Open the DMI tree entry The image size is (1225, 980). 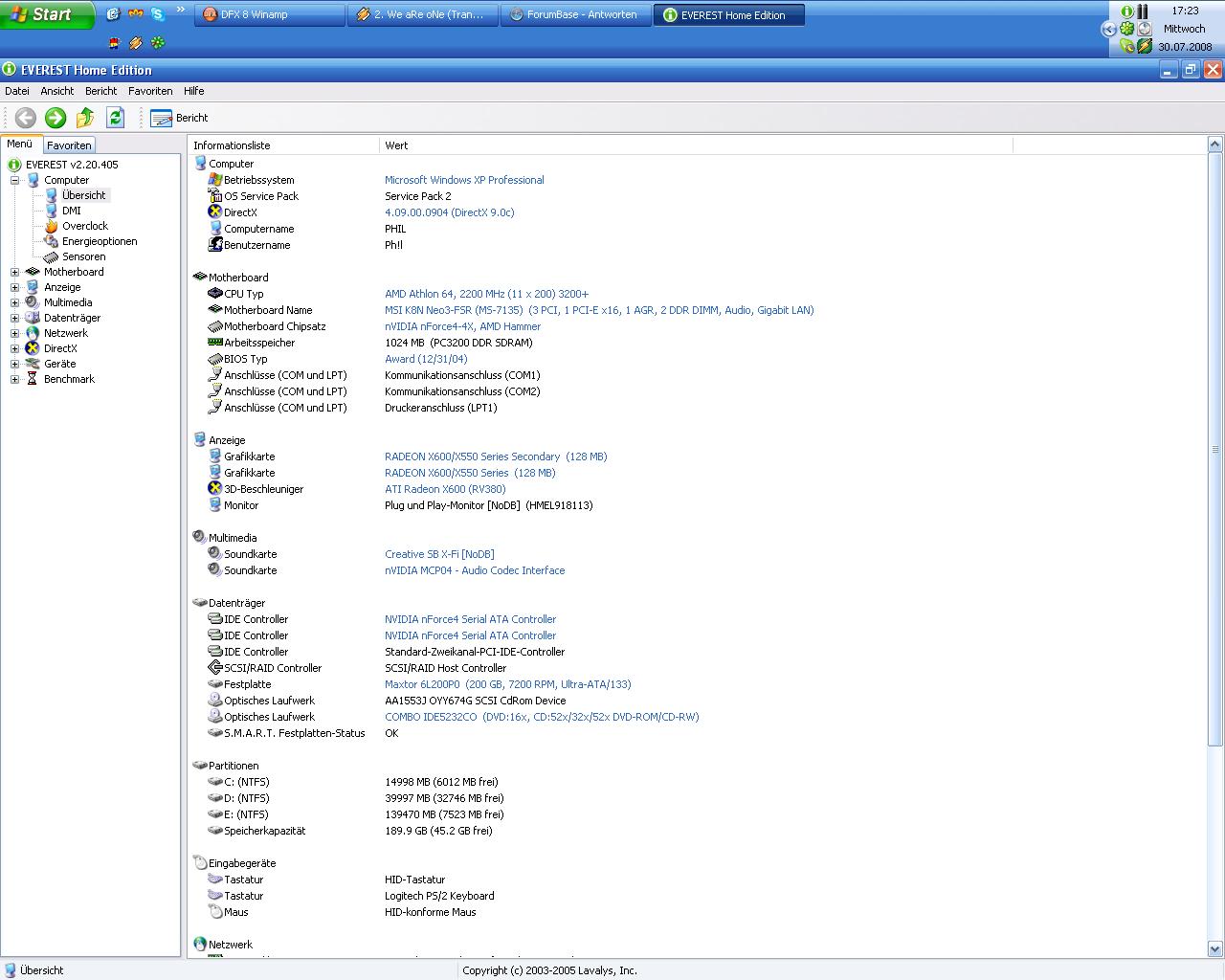72,211
